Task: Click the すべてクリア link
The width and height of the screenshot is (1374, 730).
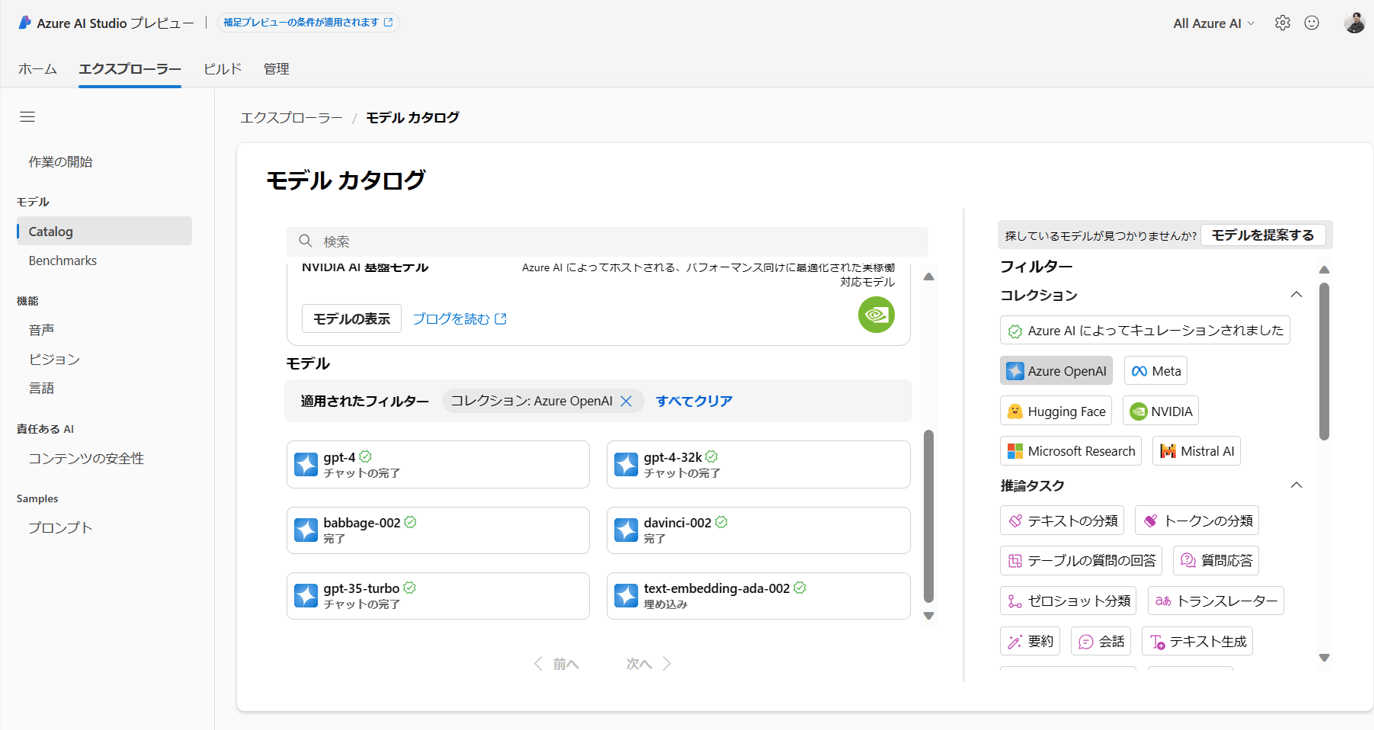Action: pos(694,401)
